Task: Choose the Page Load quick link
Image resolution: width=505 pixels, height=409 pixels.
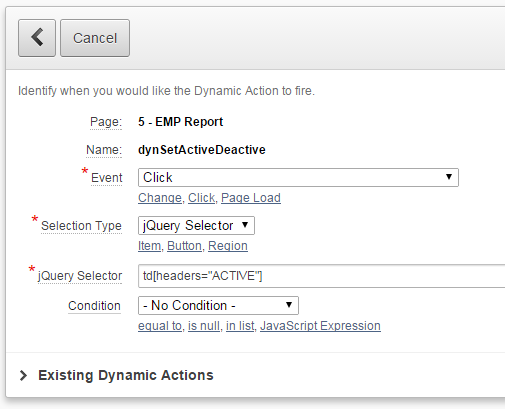Action: (251, 198)
